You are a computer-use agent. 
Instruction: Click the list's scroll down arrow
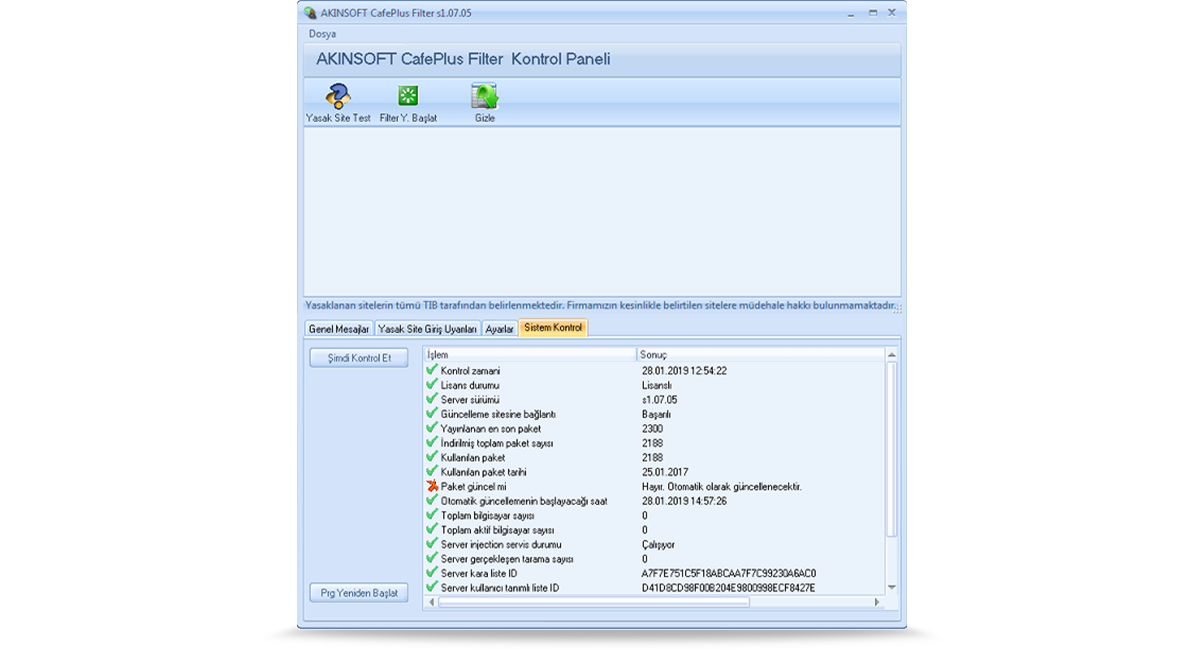891,588
